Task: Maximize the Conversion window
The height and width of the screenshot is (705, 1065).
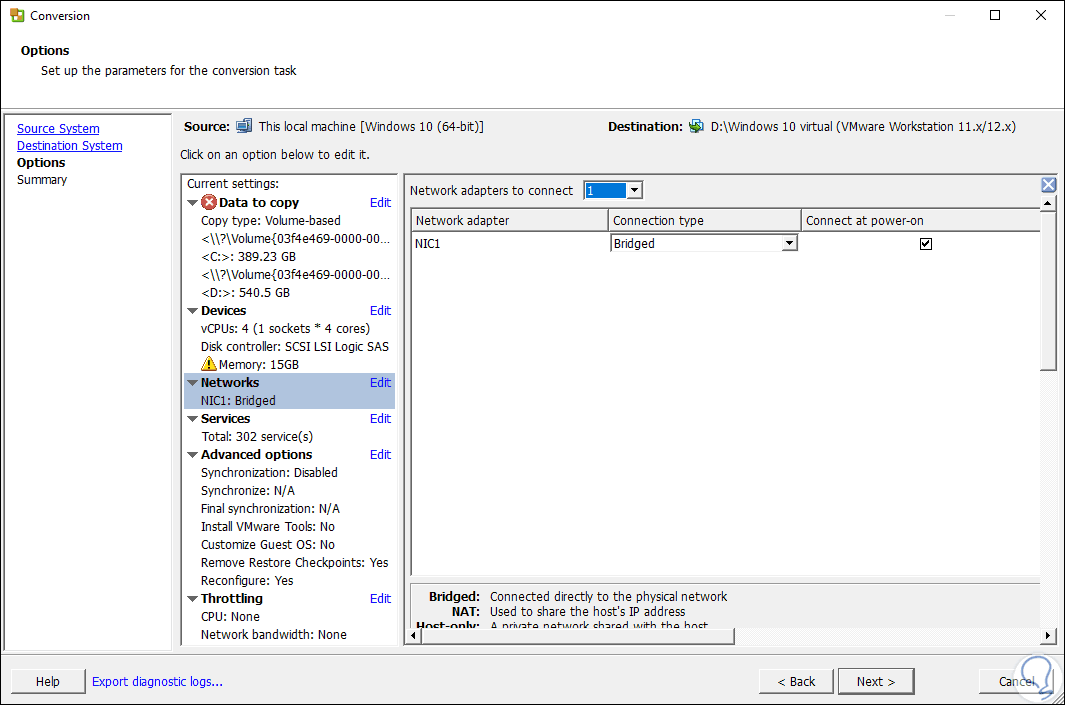Action: [995, 15]
